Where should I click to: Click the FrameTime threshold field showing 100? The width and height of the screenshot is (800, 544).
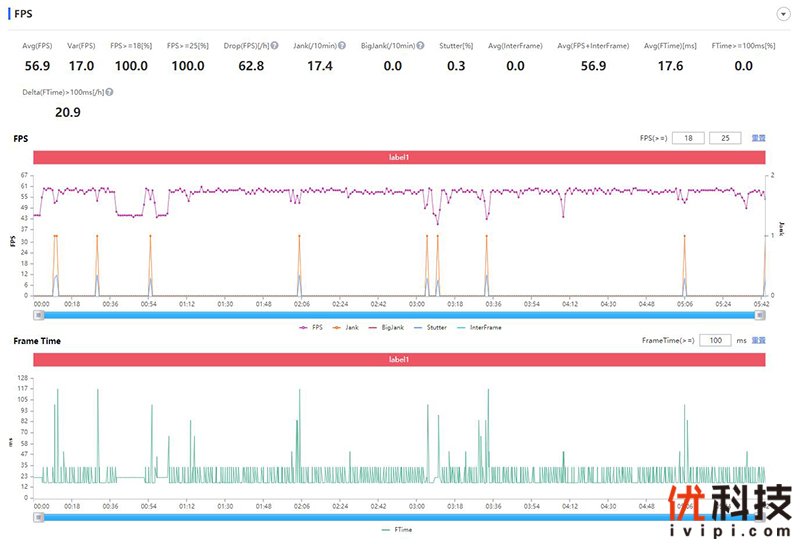point(715,341)
